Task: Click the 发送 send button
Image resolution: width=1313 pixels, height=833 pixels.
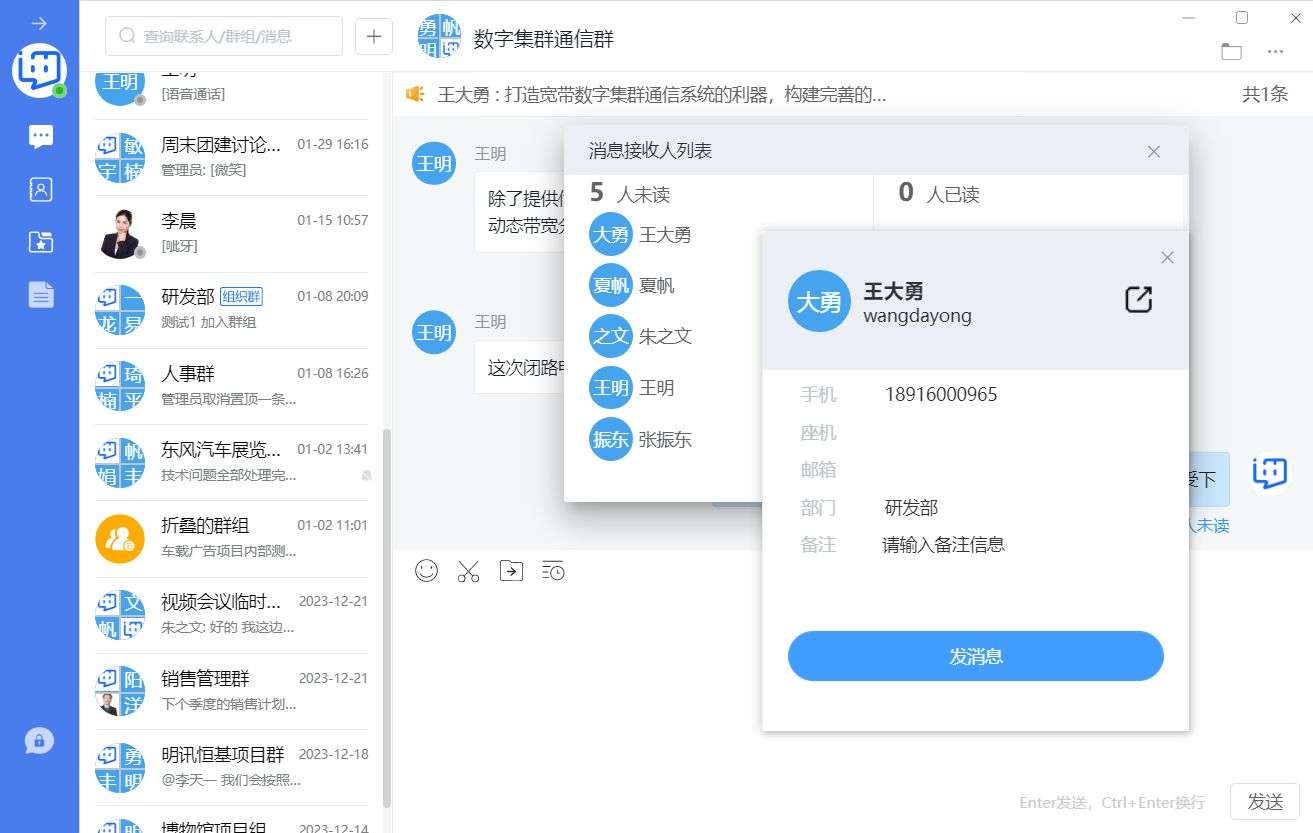Action: coord(1264,802)
